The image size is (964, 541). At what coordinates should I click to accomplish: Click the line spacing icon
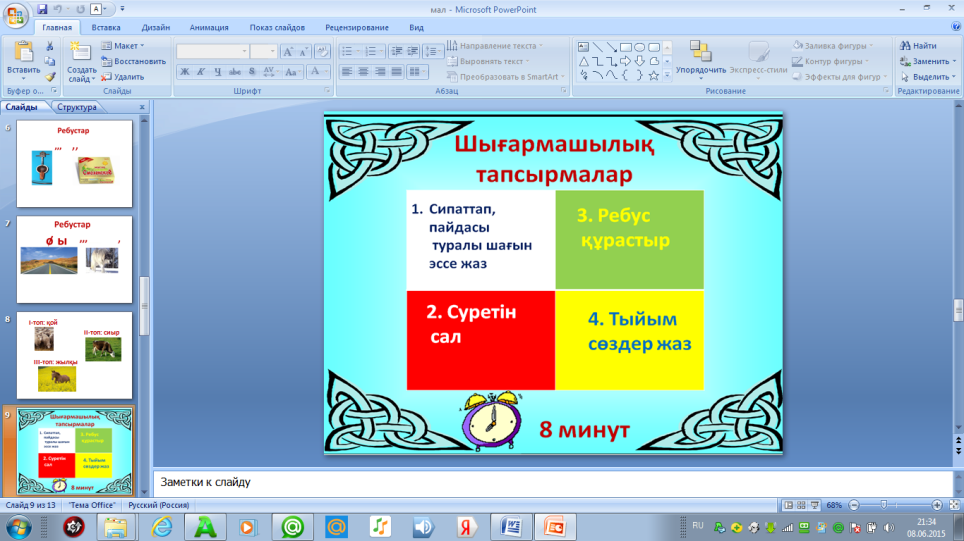point(433,52)
